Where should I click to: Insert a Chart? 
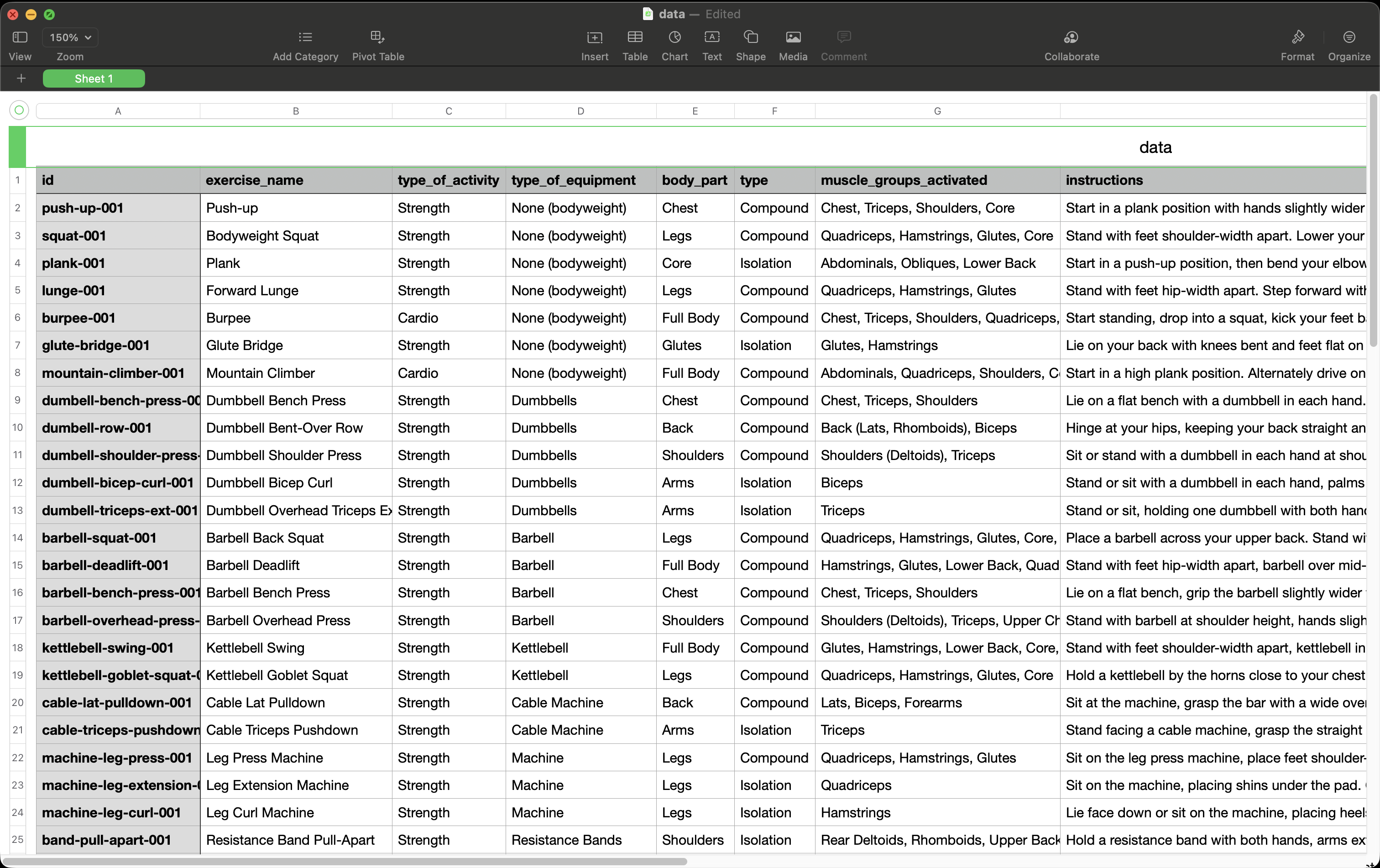[x=674, y=37]
